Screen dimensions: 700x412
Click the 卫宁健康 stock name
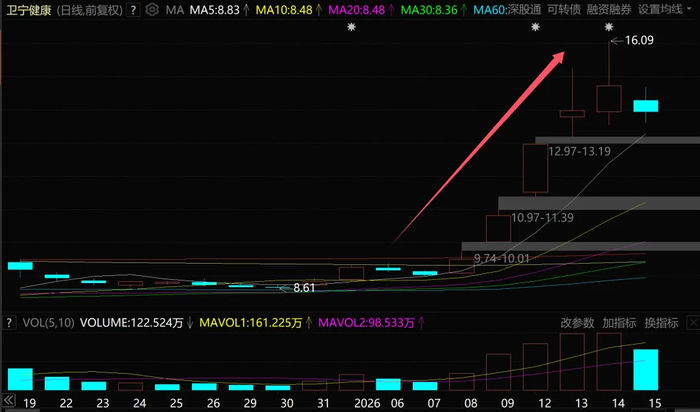29,10
